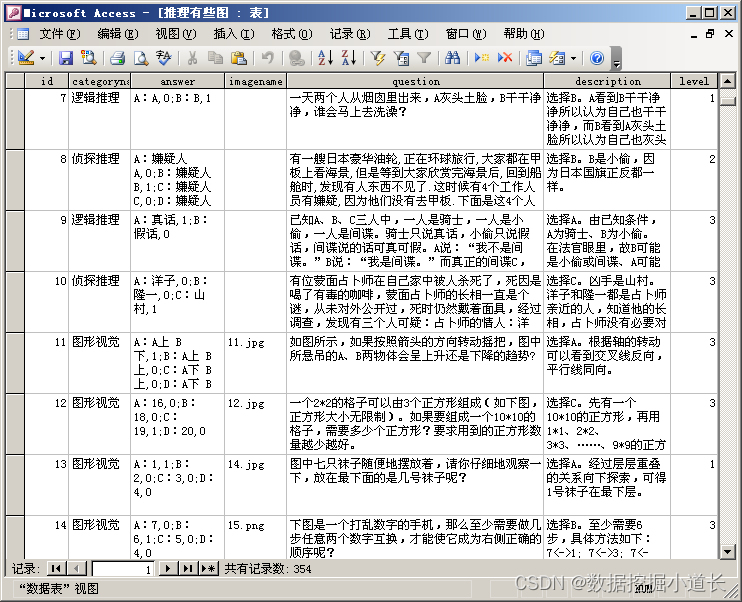Click the record number input field
This screenshot has width=742, height=602.
click(123, 569)
